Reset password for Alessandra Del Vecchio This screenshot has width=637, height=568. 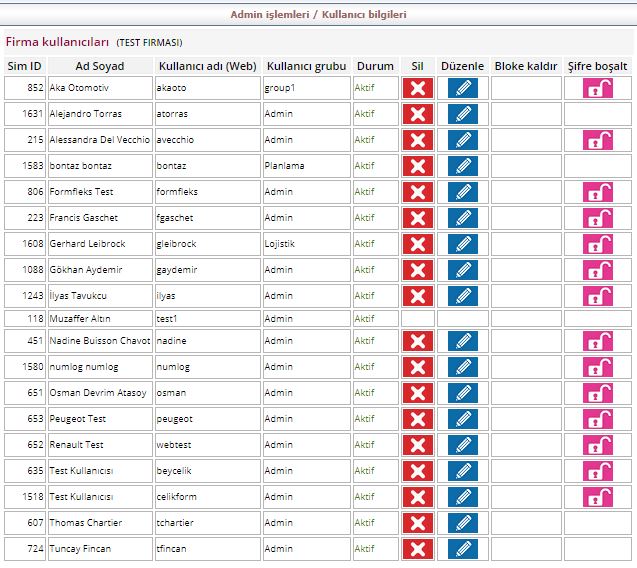(597, 140)
